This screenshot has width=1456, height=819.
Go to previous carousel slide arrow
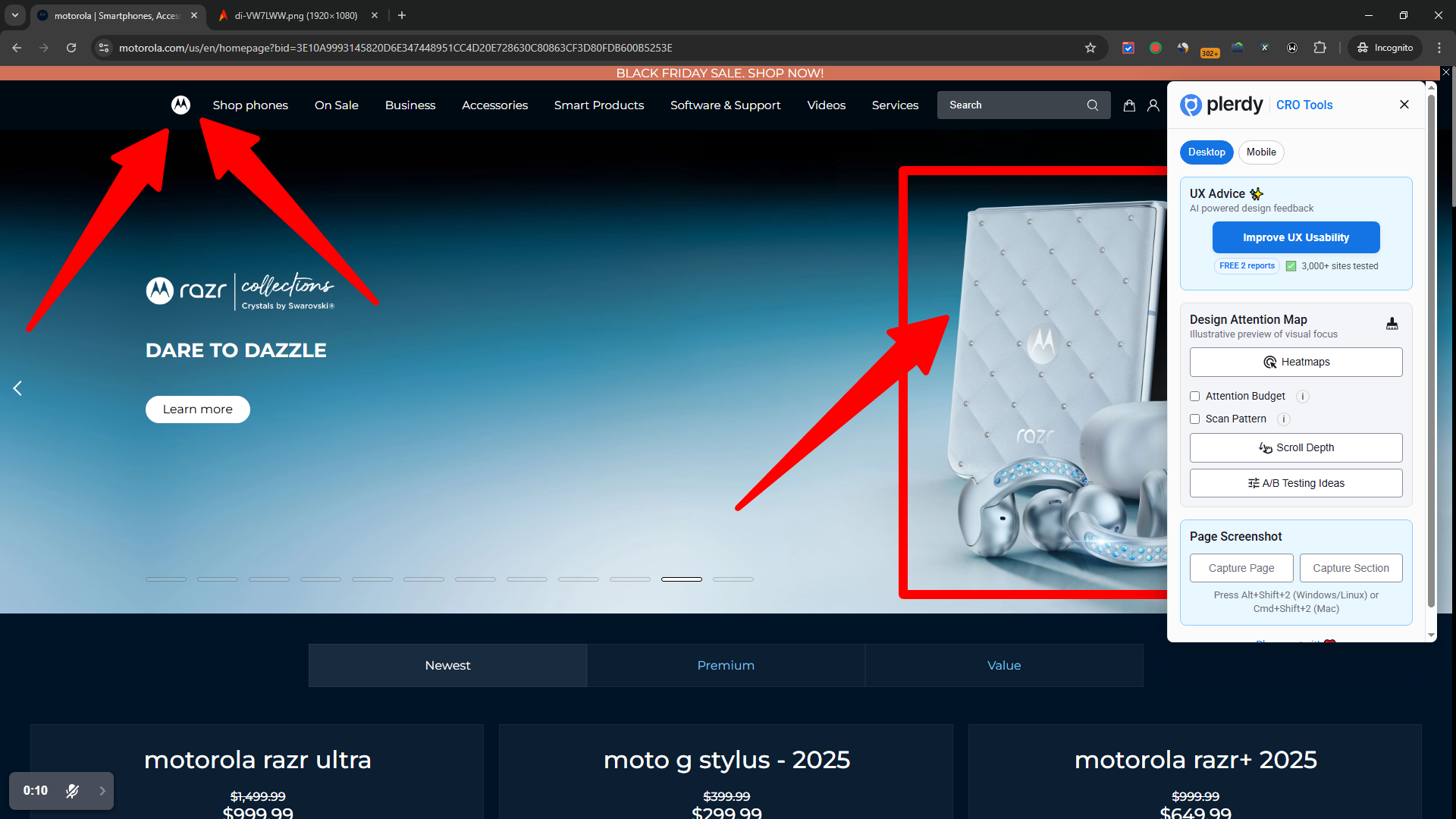tap(17, 388)
